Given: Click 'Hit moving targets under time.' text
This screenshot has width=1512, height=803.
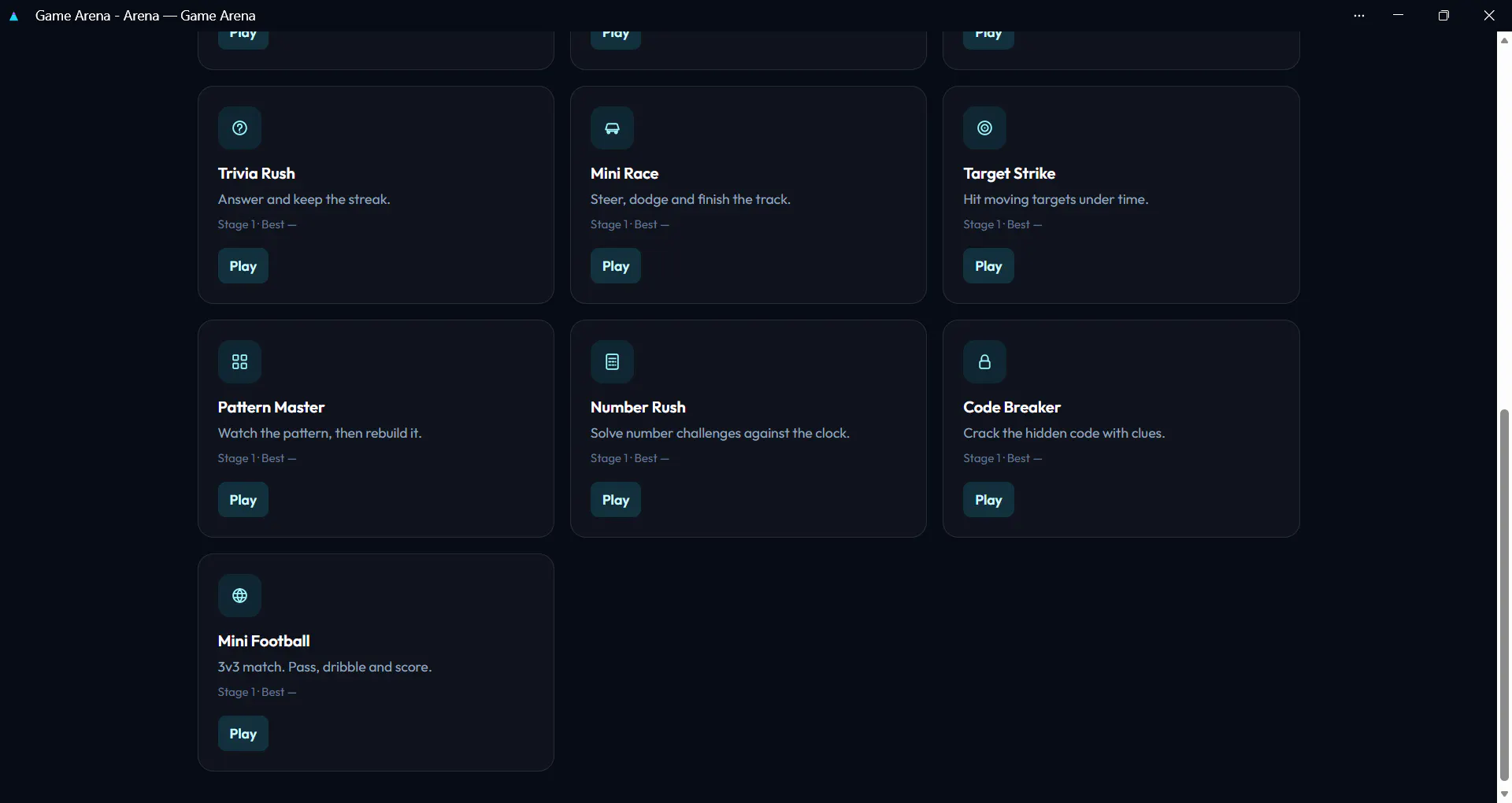Looking at the screenshot, I should [x=1055, y=199].
